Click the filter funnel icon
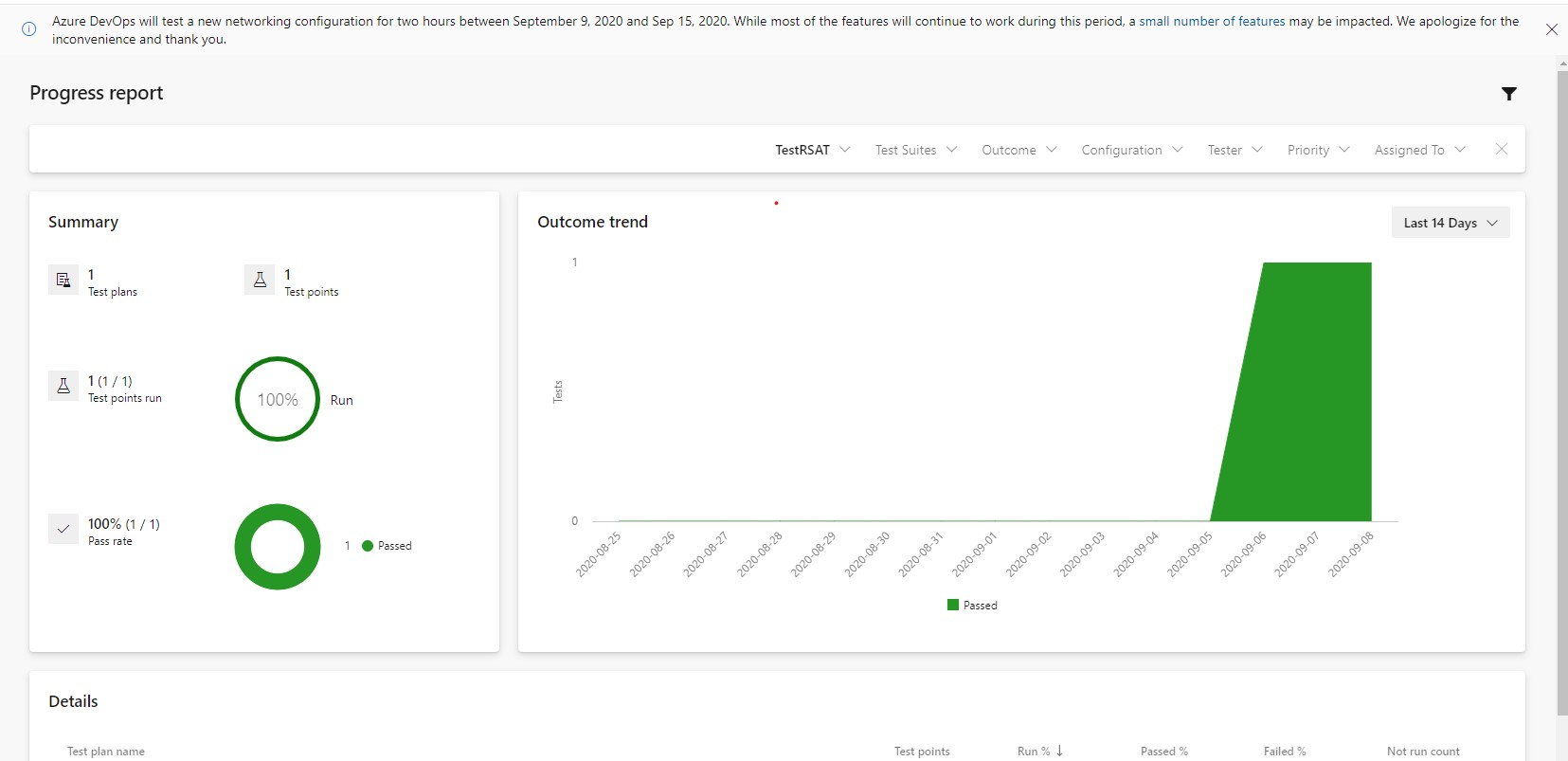Image resolution: width=1568 pixels, height=761 pixels. (x=1509, y=94)
